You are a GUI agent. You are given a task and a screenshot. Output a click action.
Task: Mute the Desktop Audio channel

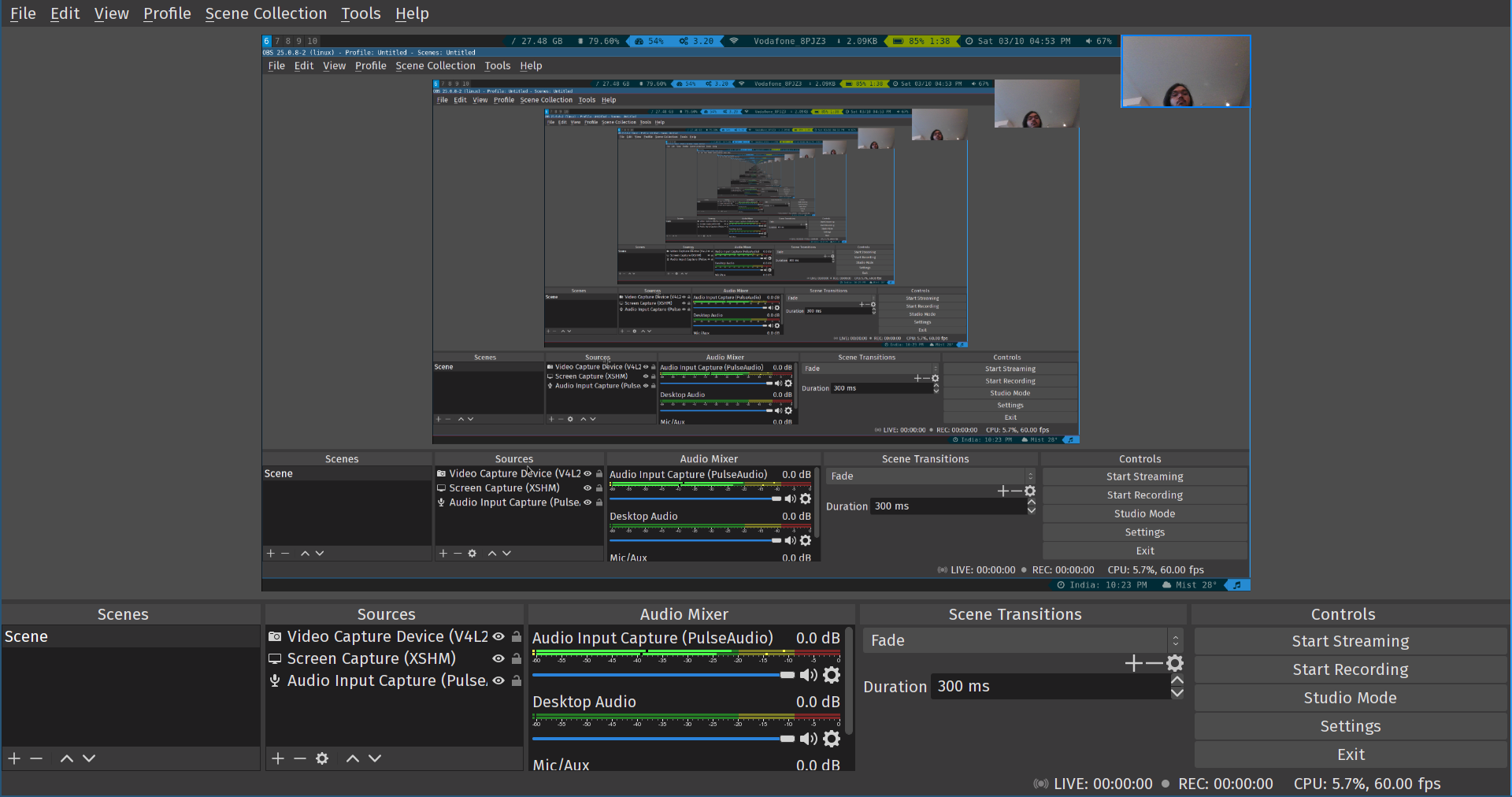[809, 739]
